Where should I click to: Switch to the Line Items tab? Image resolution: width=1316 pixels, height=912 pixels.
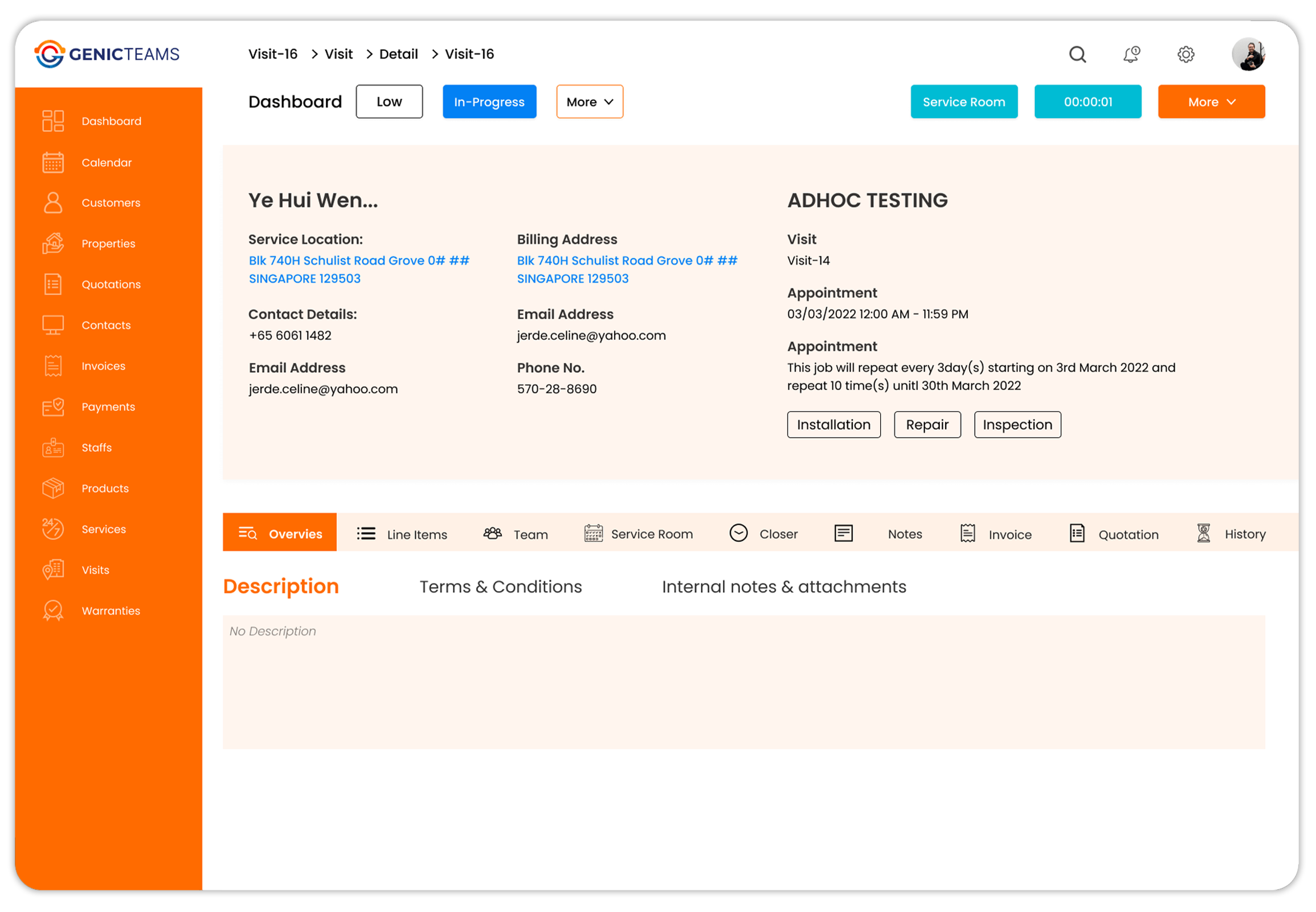pyautogui.click(x=402, y=534)
